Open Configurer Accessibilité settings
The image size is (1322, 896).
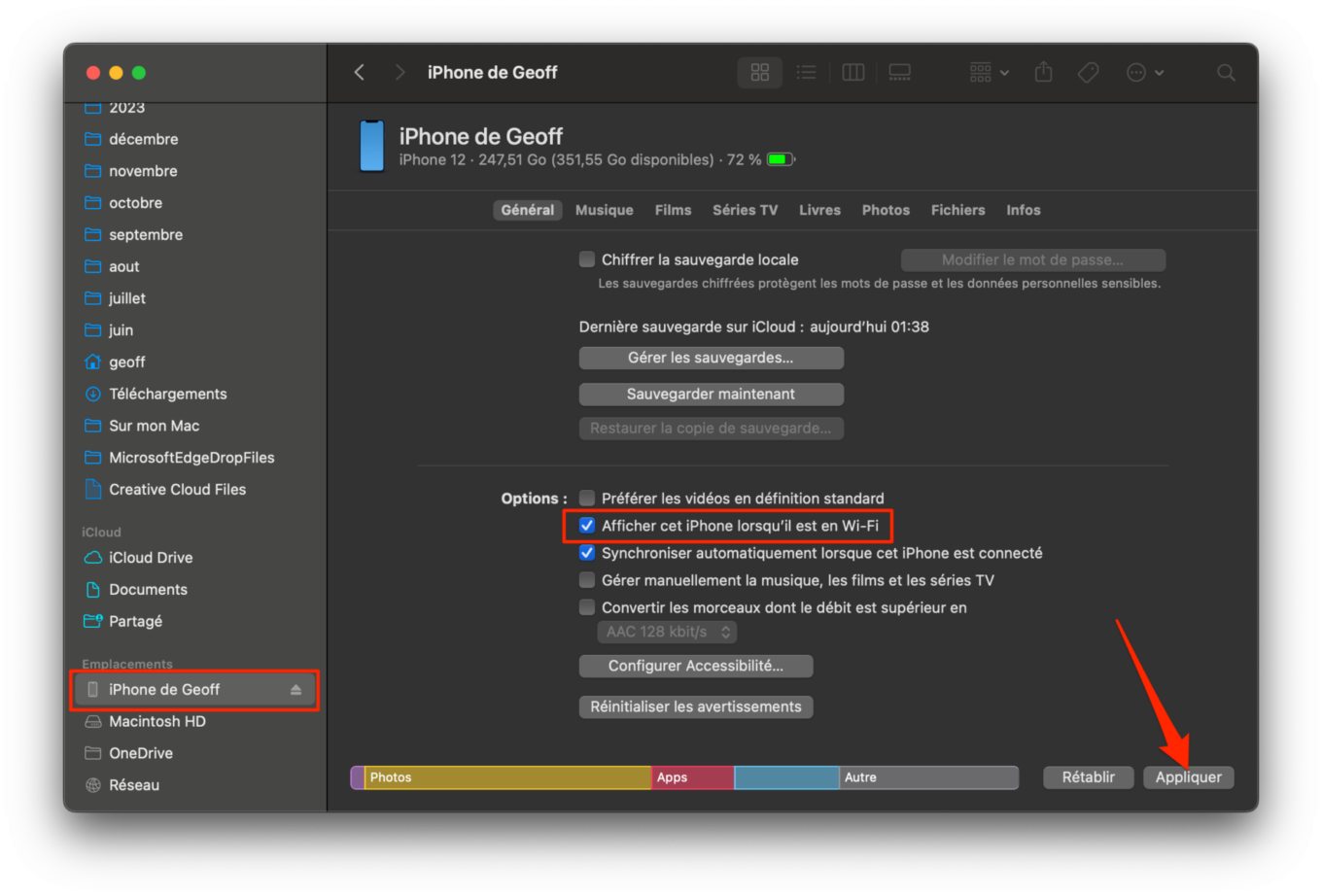pyautogui.click(x=696, y=666)
